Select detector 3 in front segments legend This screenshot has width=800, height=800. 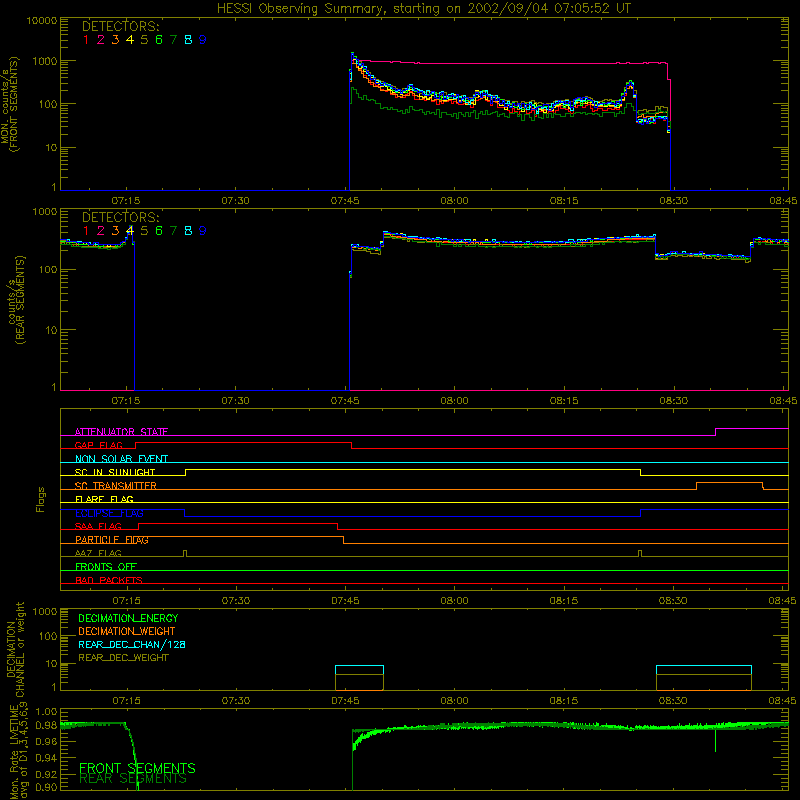pyautogui.click(x=115, y=40)
